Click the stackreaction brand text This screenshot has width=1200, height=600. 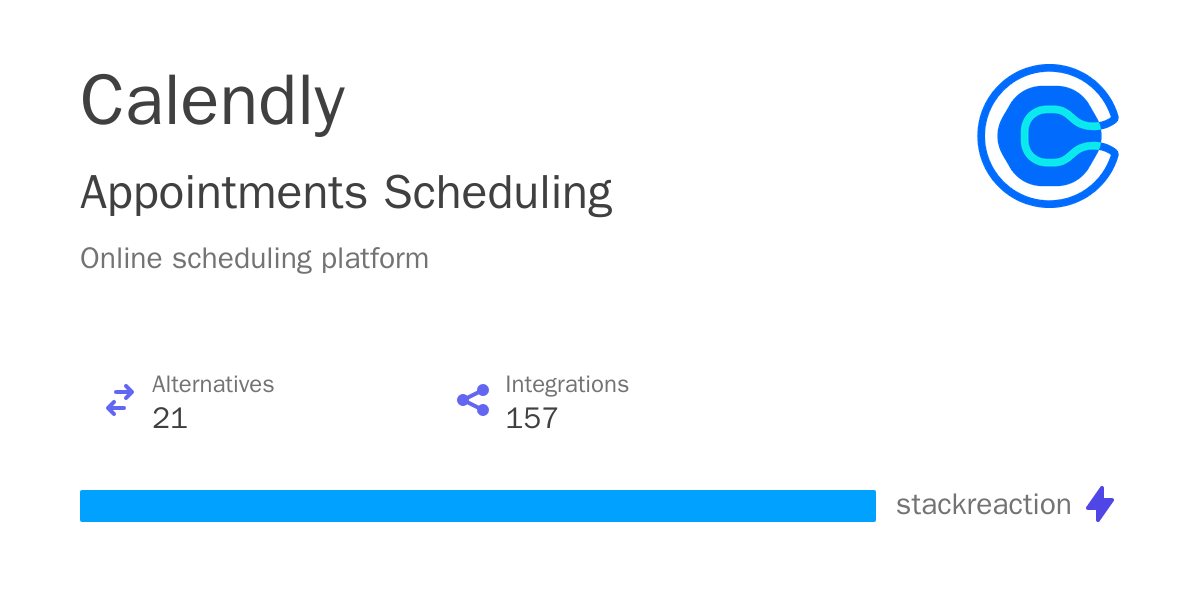pyautogui.click(x=983, y=505)
